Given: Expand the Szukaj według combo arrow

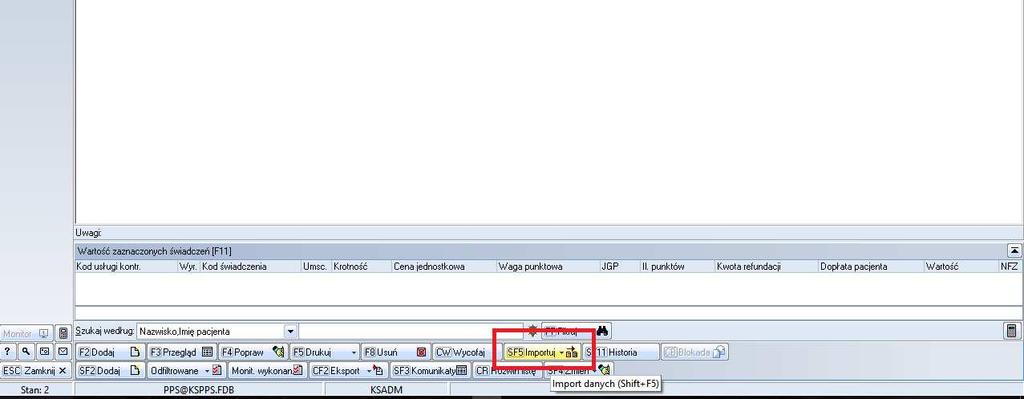Looking at the screenshot, I should coord(291,331).
